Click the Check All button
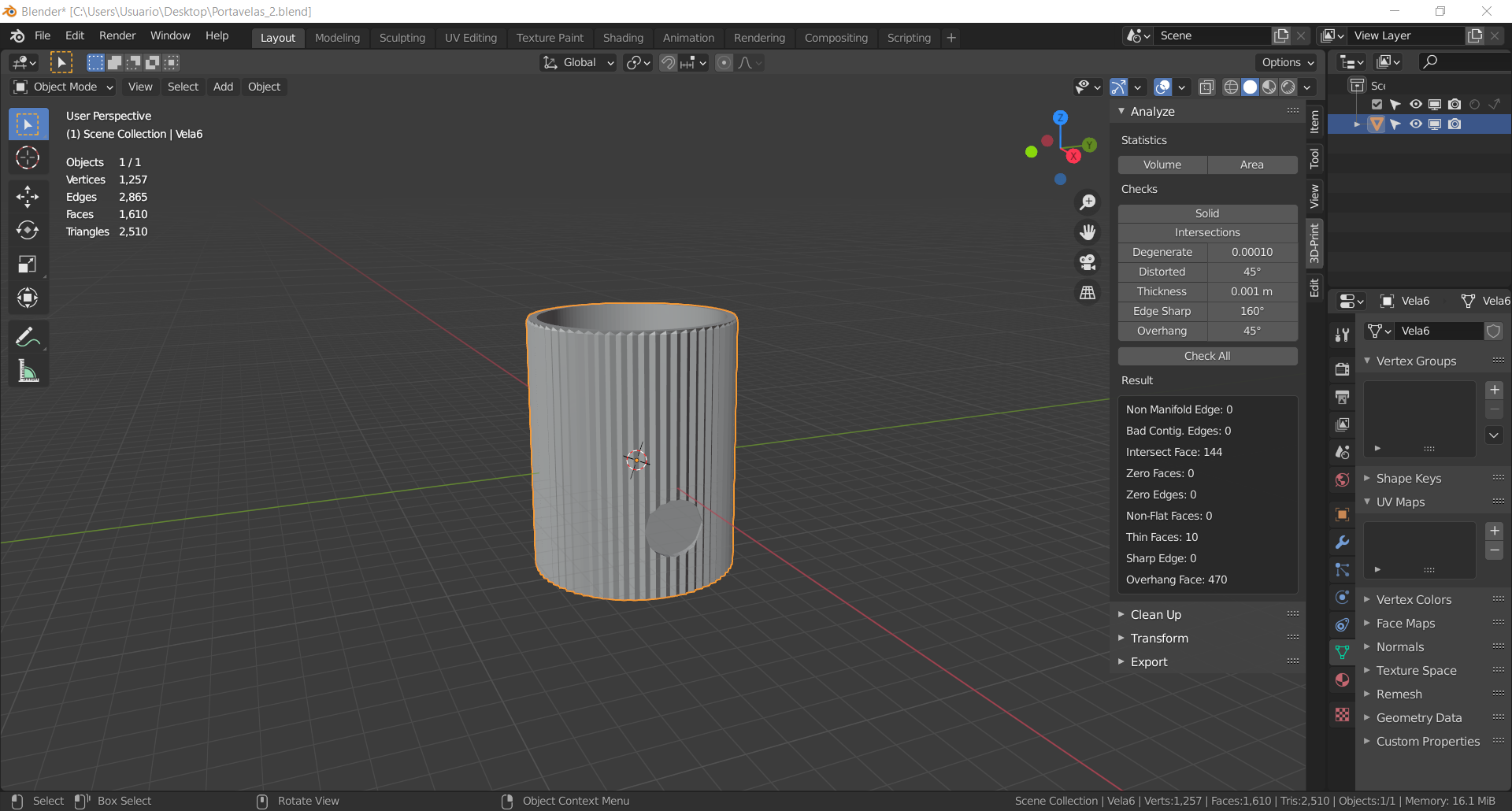Screen dimensions: 1512x811 1206,356
